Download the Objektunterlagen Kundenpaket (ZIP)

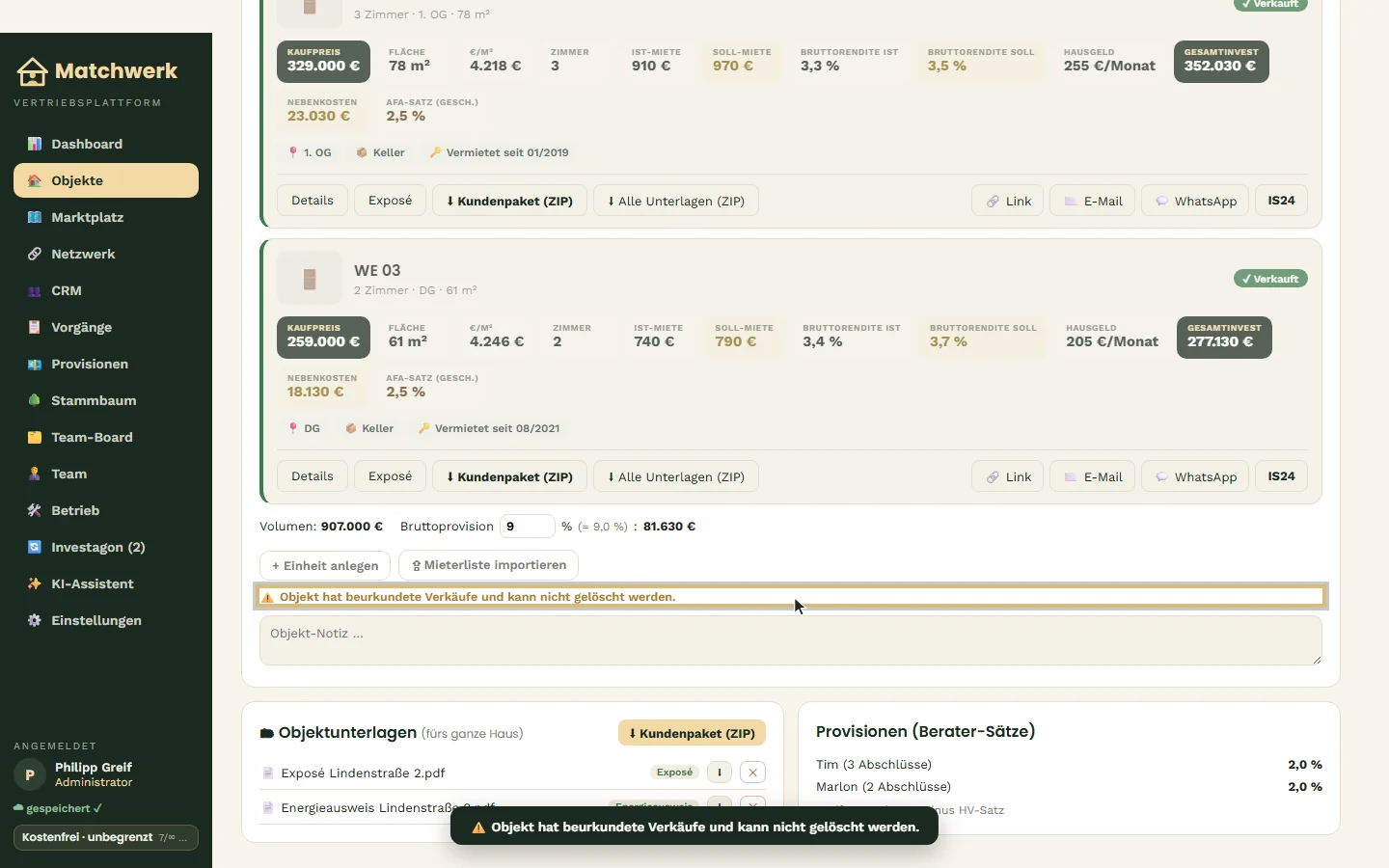pos(692,733)
